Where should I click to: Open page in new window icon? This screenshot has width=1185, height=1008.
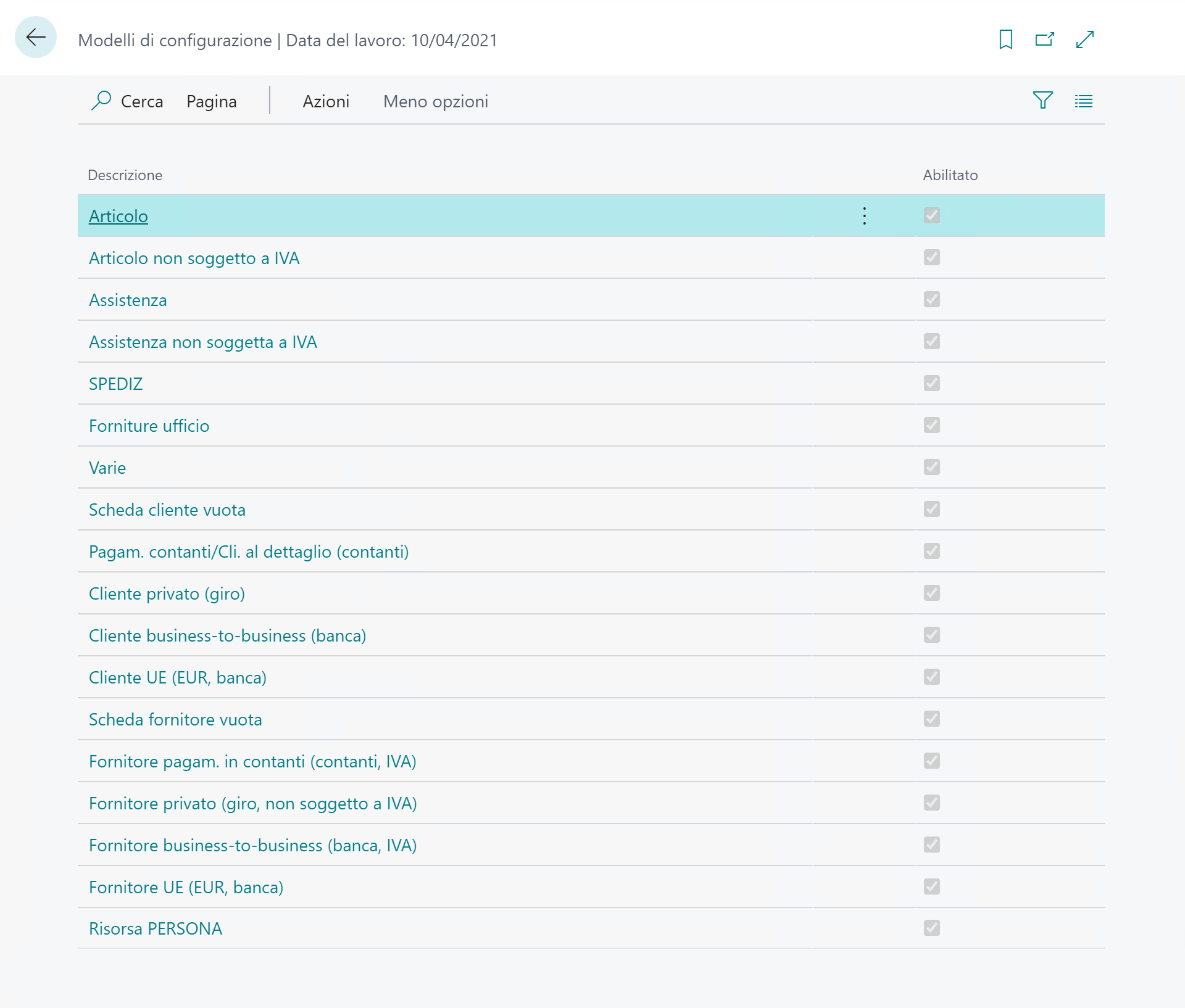1044,39
